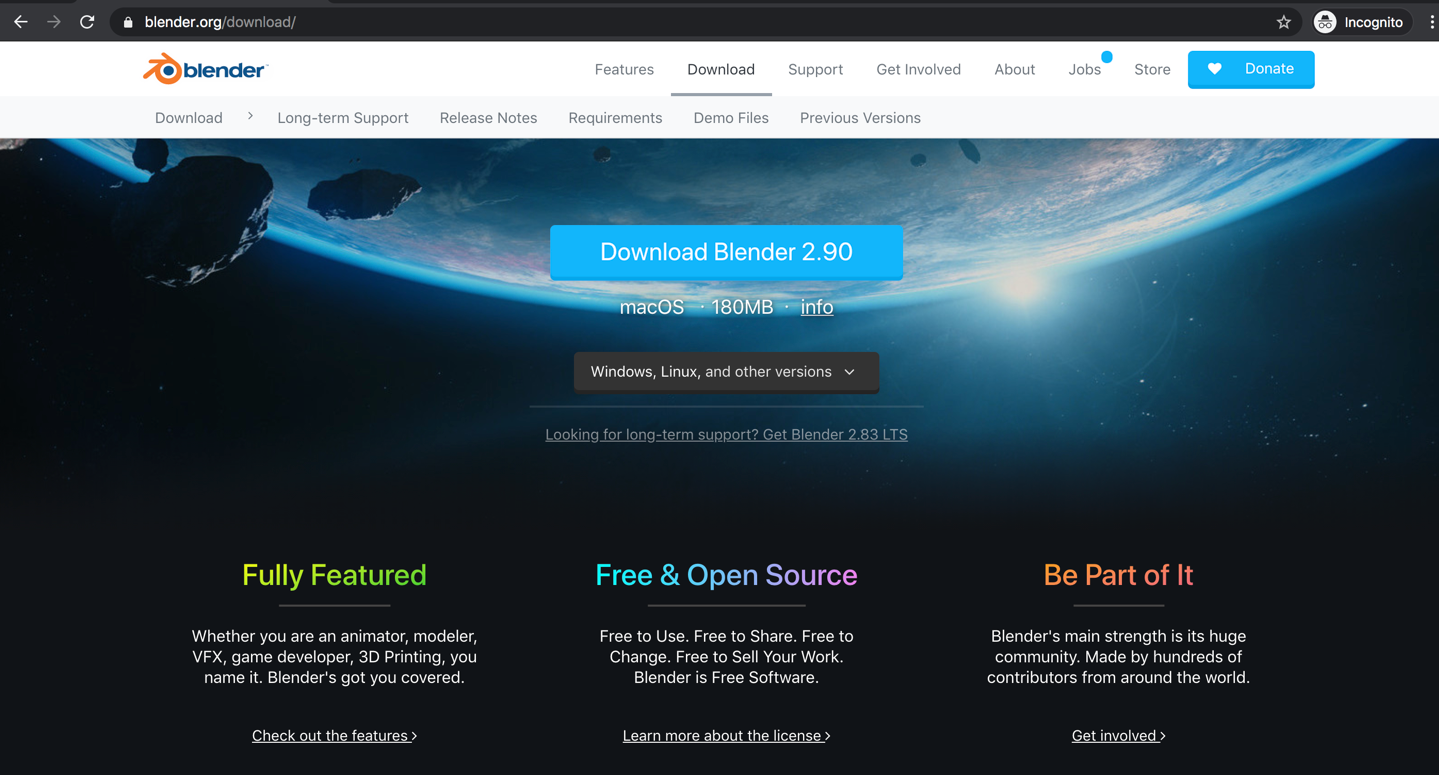1439x775 pixels.
Task: Open the Windows, Linux, and other versions dropdown
Action: [x=726, y=371]
